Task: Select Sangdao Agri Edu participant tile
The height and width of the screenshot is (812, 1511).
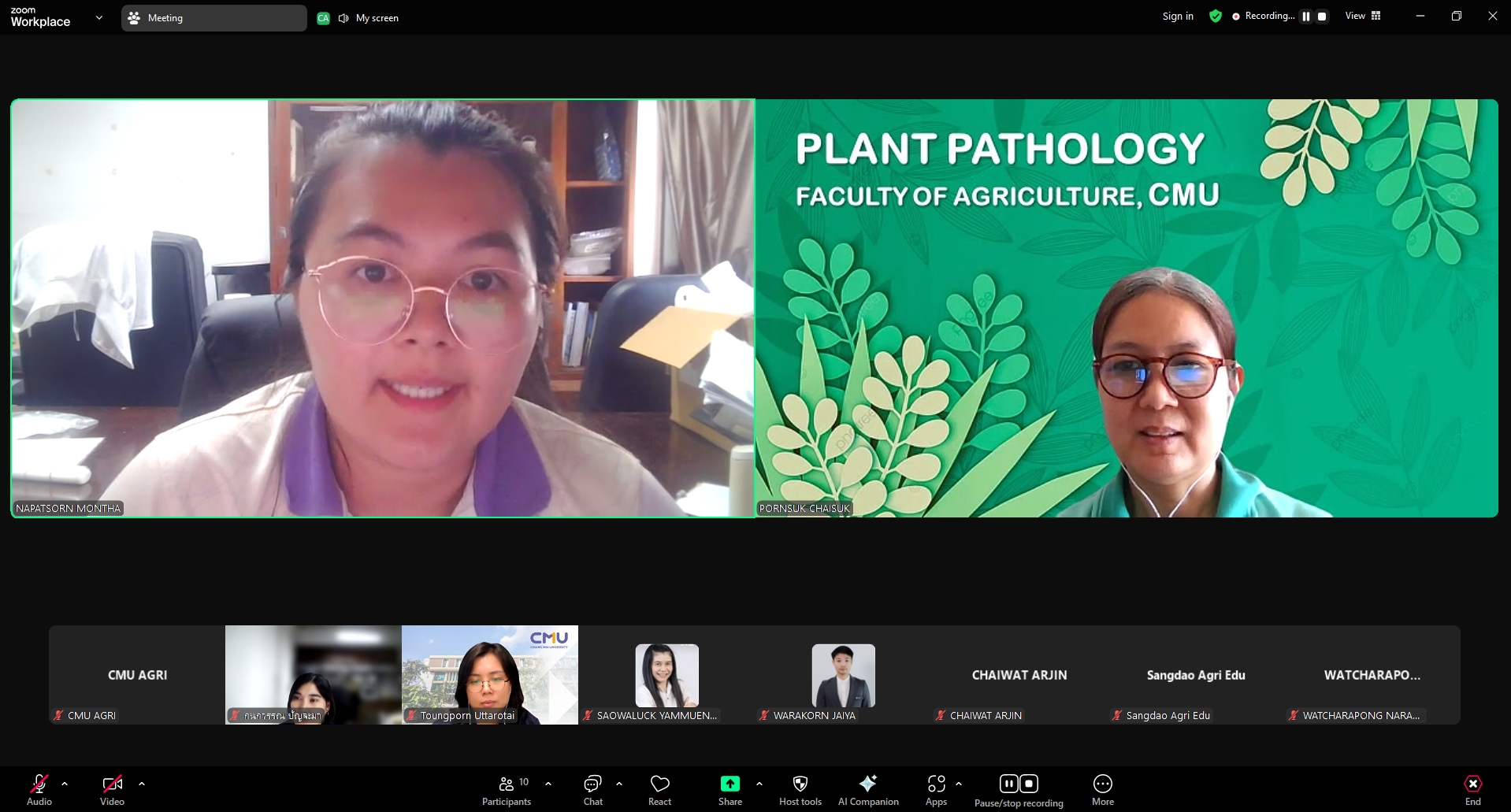Action: tap(1196, 675)
